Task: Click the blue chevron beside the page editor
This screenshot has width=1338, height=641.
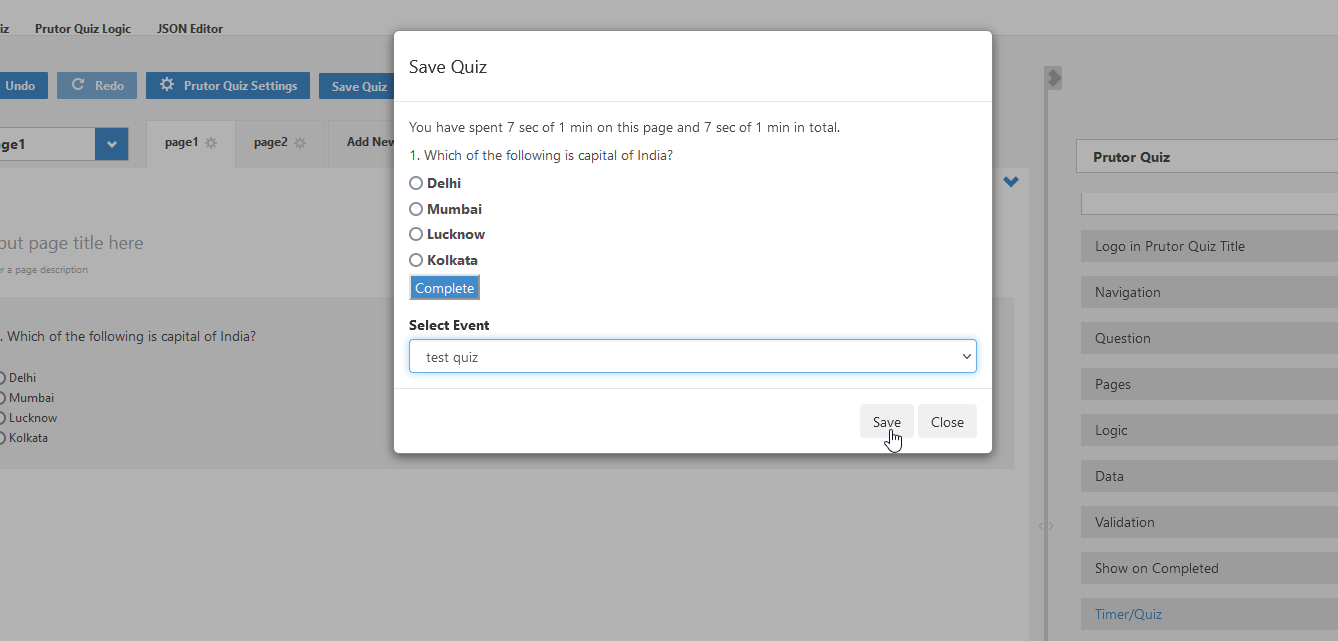Action: coord(1011,182)
